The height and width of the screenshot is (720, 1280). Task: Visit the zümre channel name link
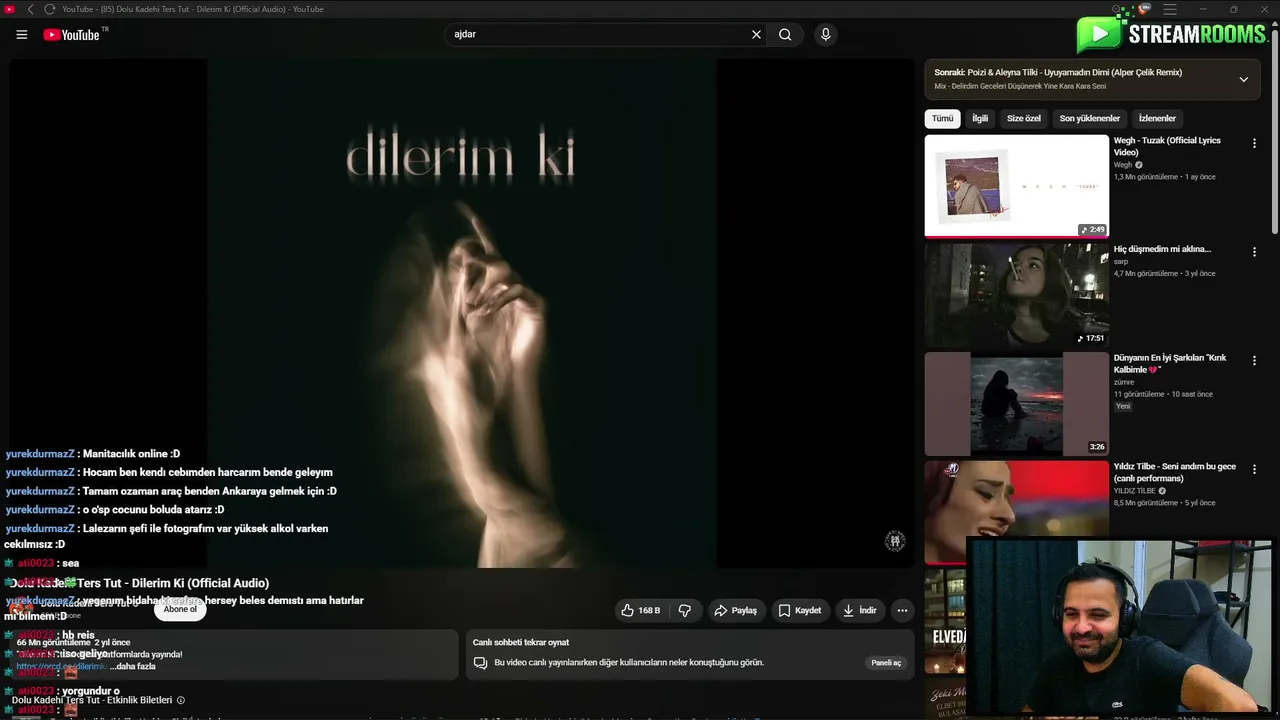(x=1124, y=382)
